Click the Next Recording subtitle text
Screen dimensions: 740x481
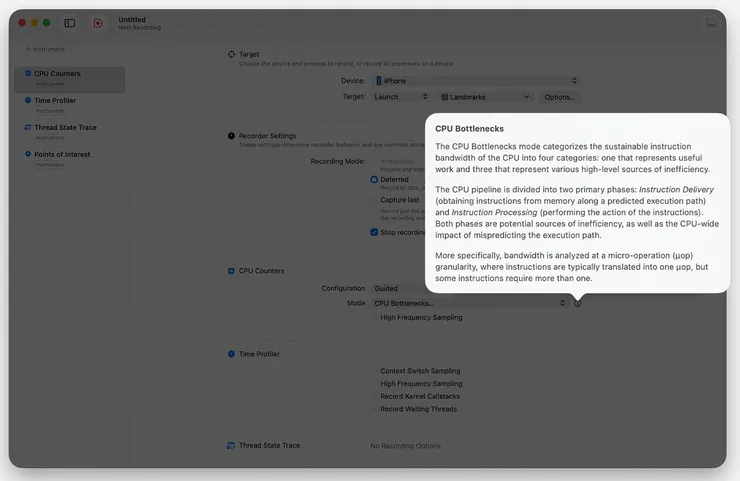(x=139, y=27)
